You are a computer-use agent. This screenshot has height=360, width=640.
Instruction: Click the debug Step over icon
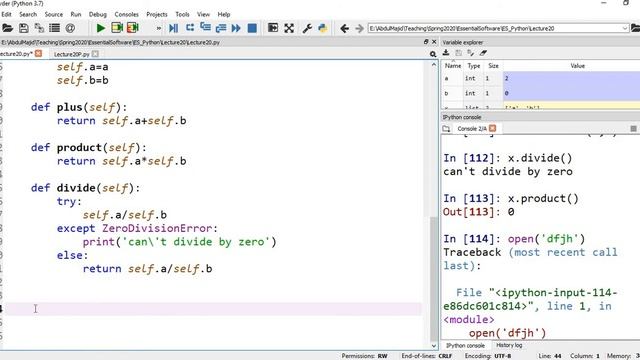(x=190, y=28)
